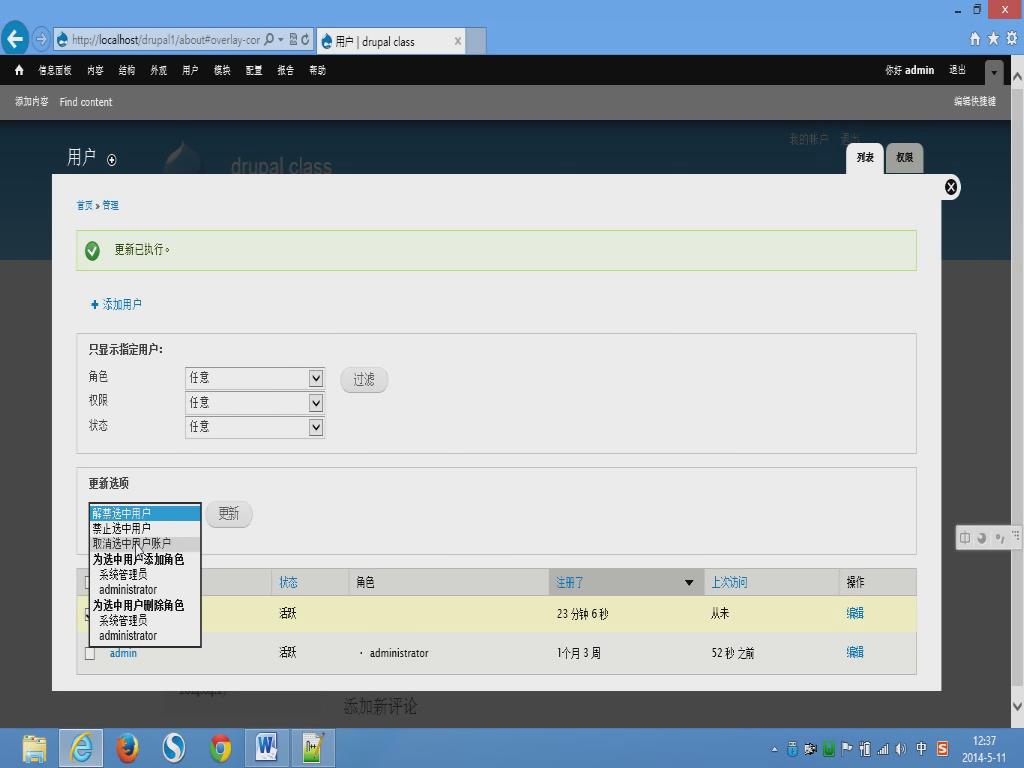The height and width of the screenshot is (768, 1024).
Task: Expand the 状态 filter dropdown
Action: click(315, 427)
